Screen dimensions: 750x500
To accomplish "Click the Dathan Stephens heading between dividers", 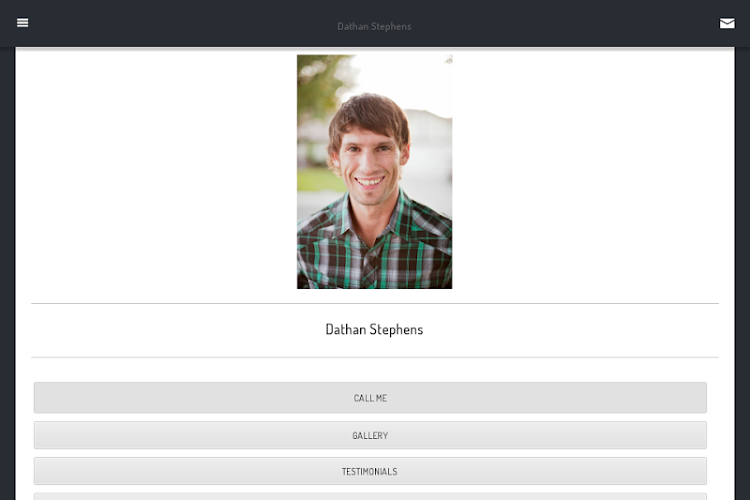I will (x=374, y=329).
